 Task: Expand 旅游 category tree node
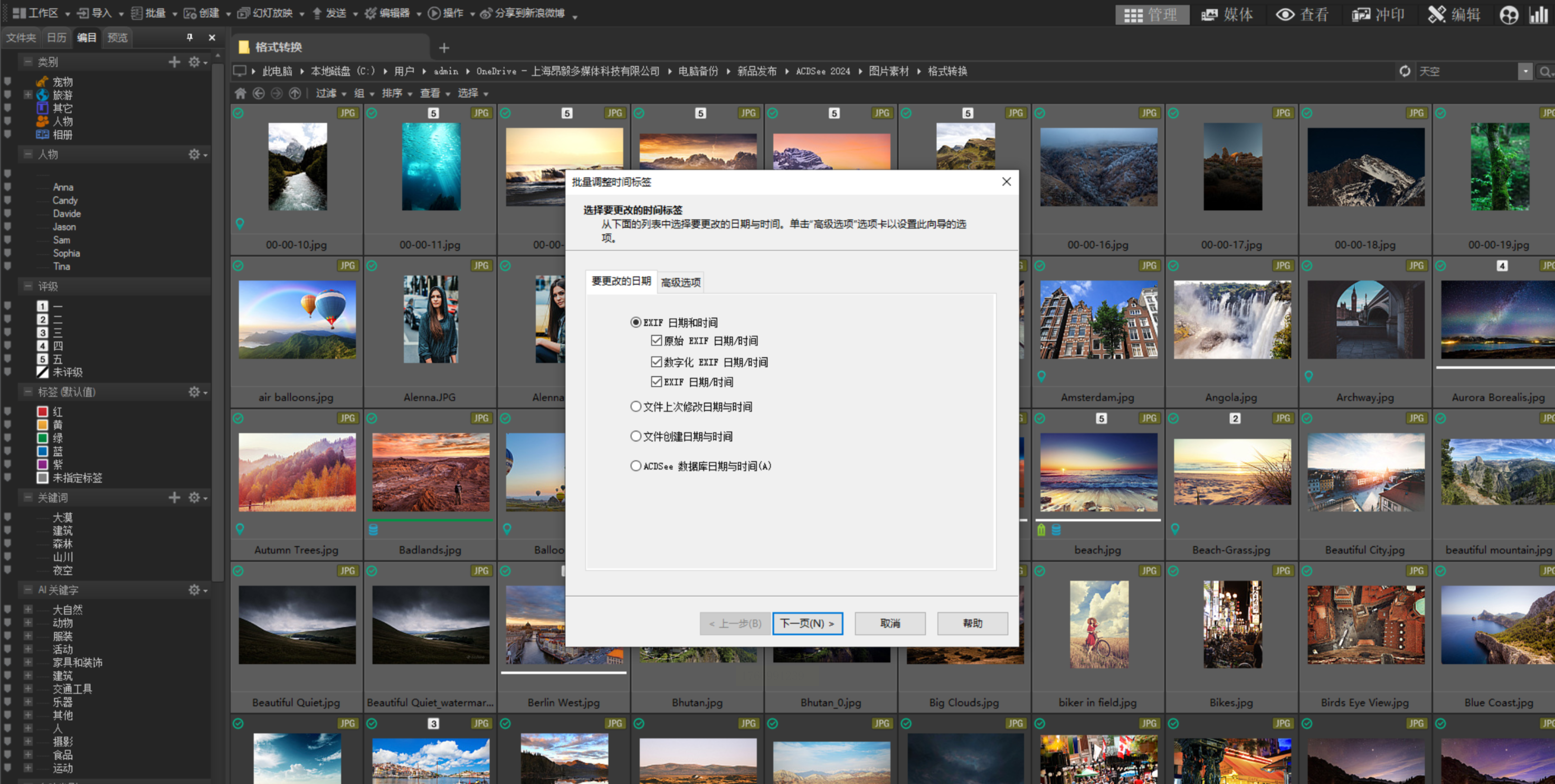[x=28, y=95]
